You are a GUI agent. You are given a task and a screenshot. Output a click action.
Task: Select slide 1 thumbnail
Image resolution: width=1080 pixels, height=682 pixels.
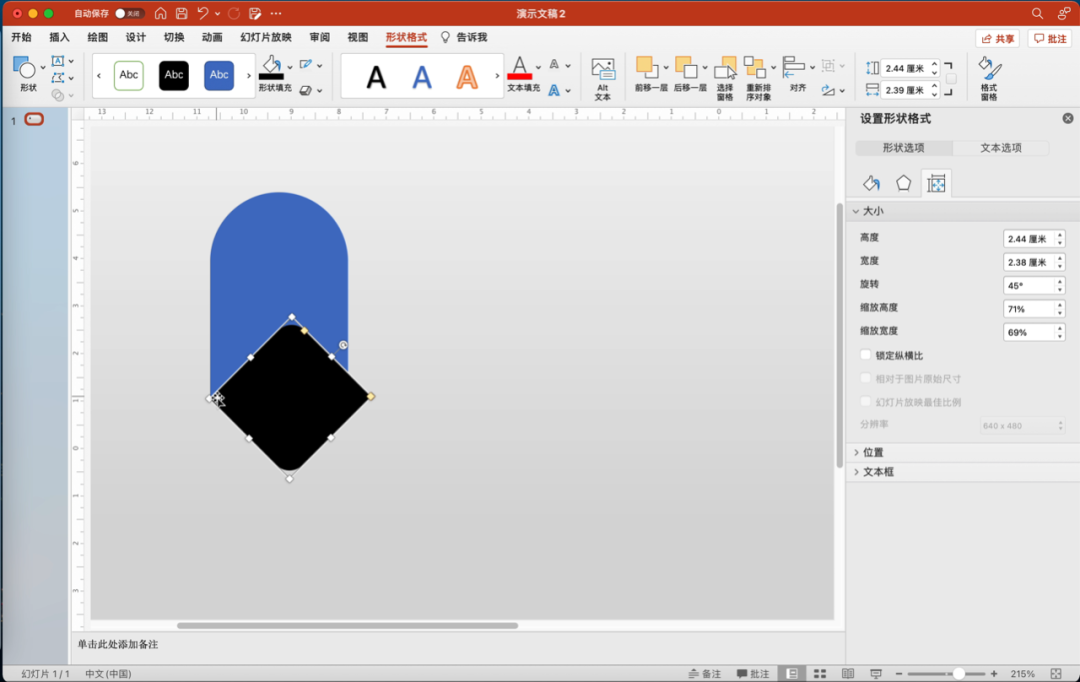click(34, 119)
